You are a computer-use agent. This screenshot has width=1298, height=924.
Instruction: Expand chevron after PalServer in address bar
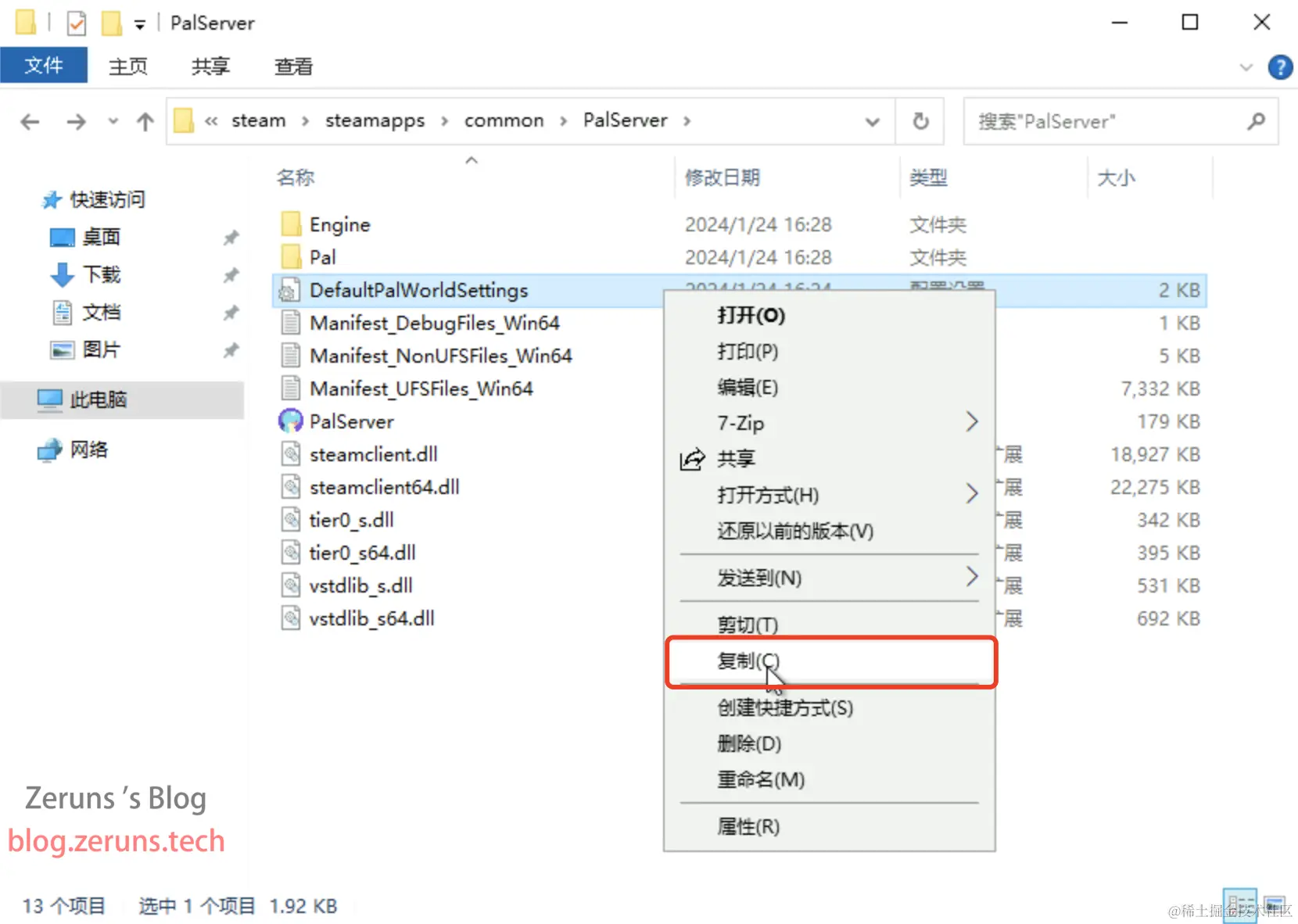687,121
